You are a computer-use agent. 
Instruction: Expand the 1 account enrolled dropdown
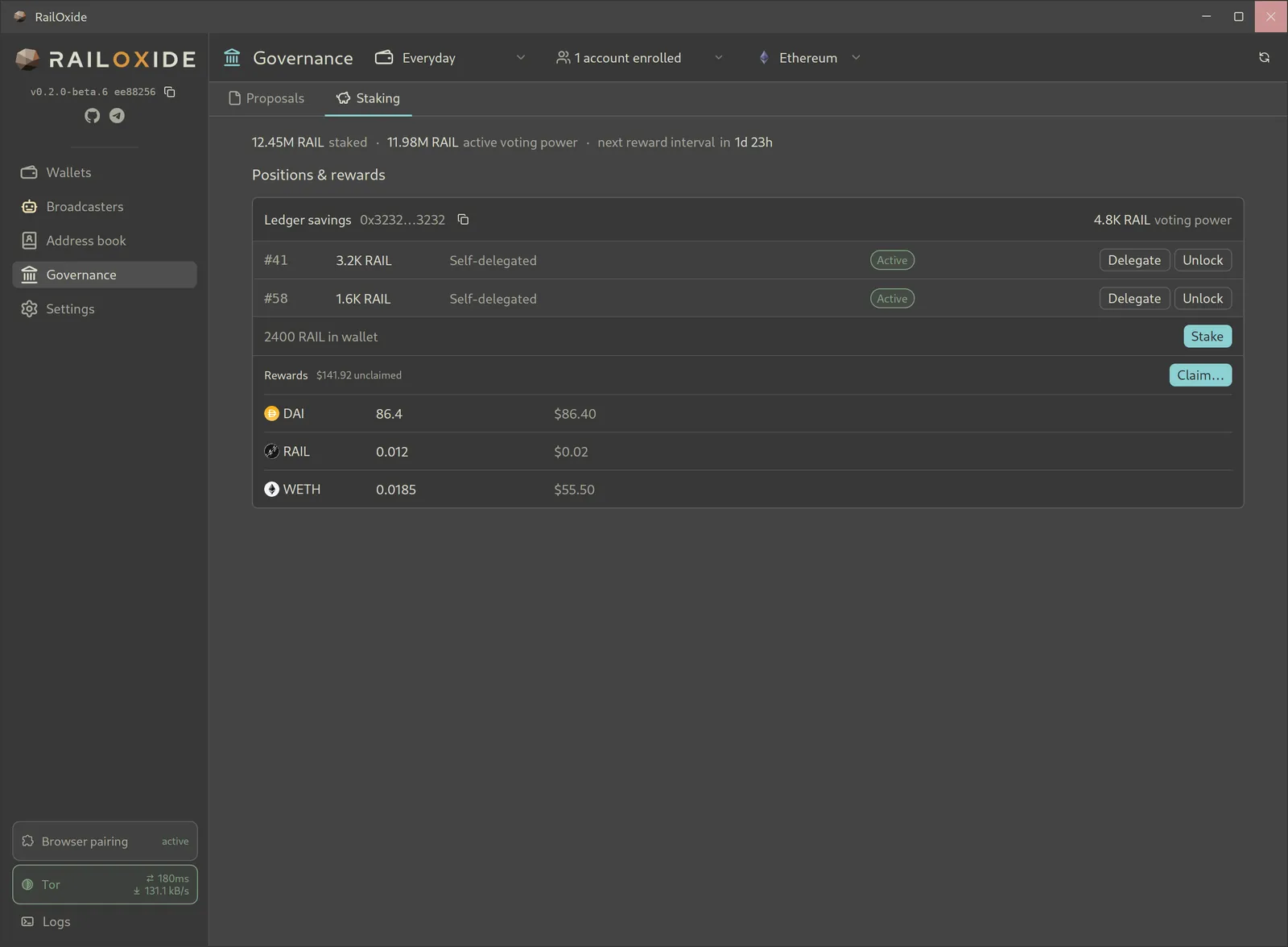(x=639, y=57)
